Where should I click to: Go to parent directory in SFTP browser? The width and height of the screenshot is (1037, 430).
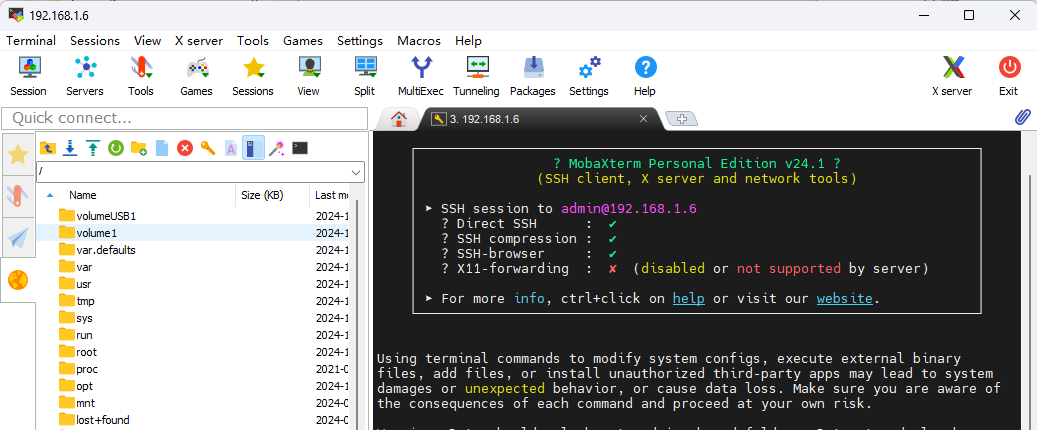click(48, 148)
